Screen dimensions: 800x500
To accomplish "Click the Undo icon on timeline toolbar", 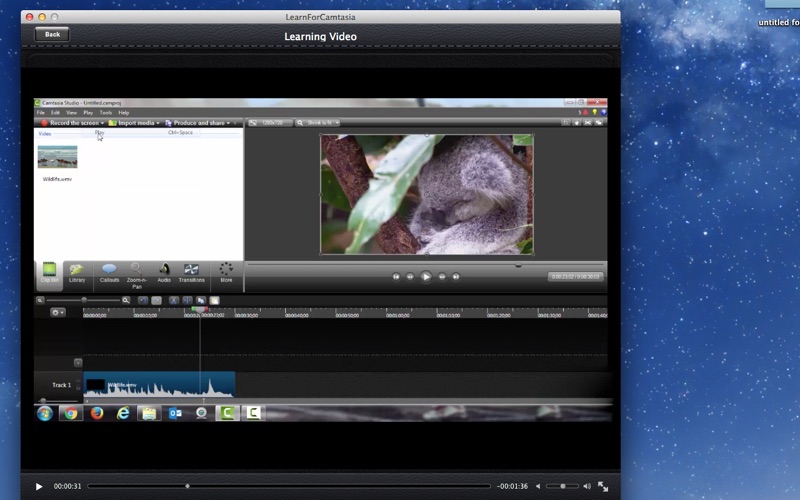I will [143, 301].
